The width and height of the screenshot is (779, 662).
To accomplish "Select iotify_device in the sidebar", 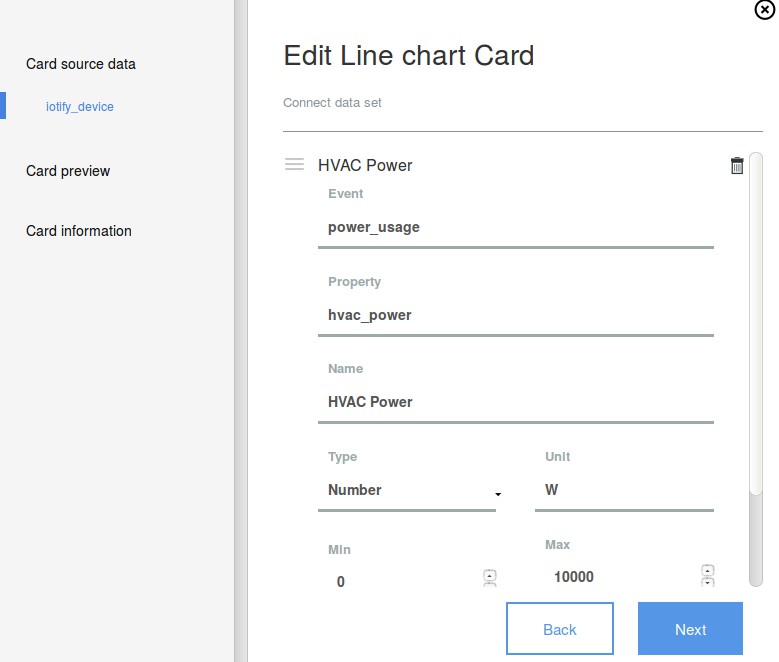I will tap(80, 106).
